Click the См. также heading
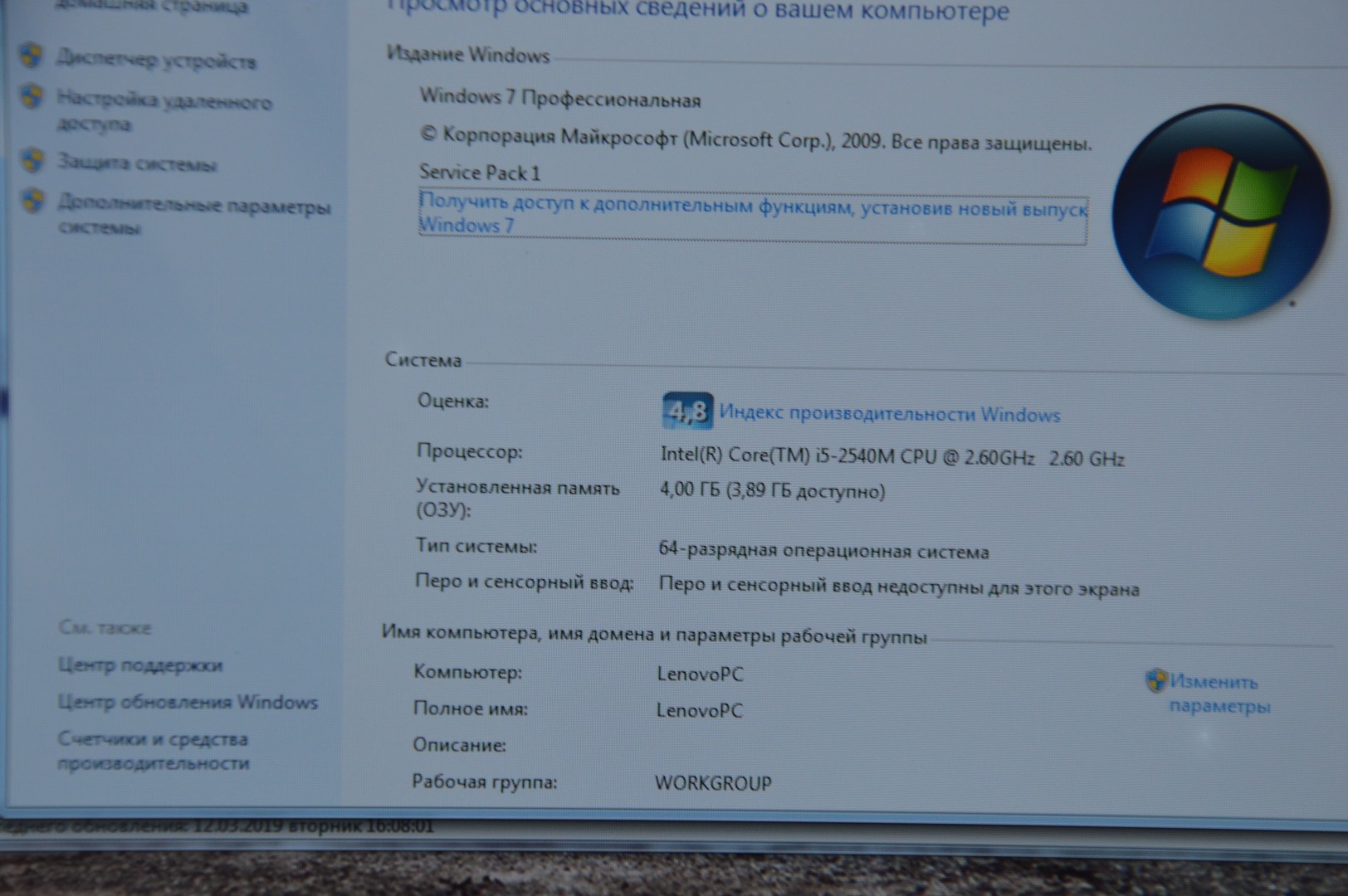Image resolution: width=1348 pixels, height=896 pixels. (x=105, y=628)
